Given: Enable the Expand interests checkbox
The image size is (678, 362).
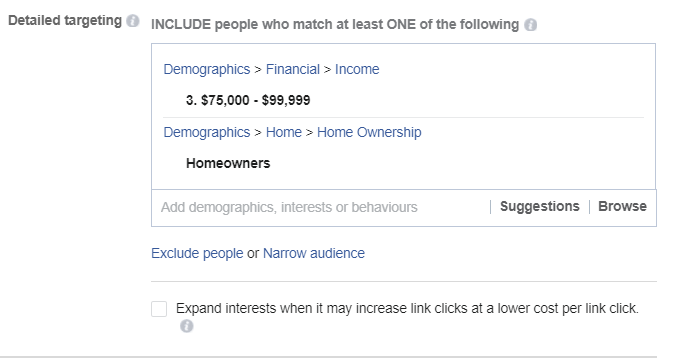Looking at the screenshot, I should [159, 309].
